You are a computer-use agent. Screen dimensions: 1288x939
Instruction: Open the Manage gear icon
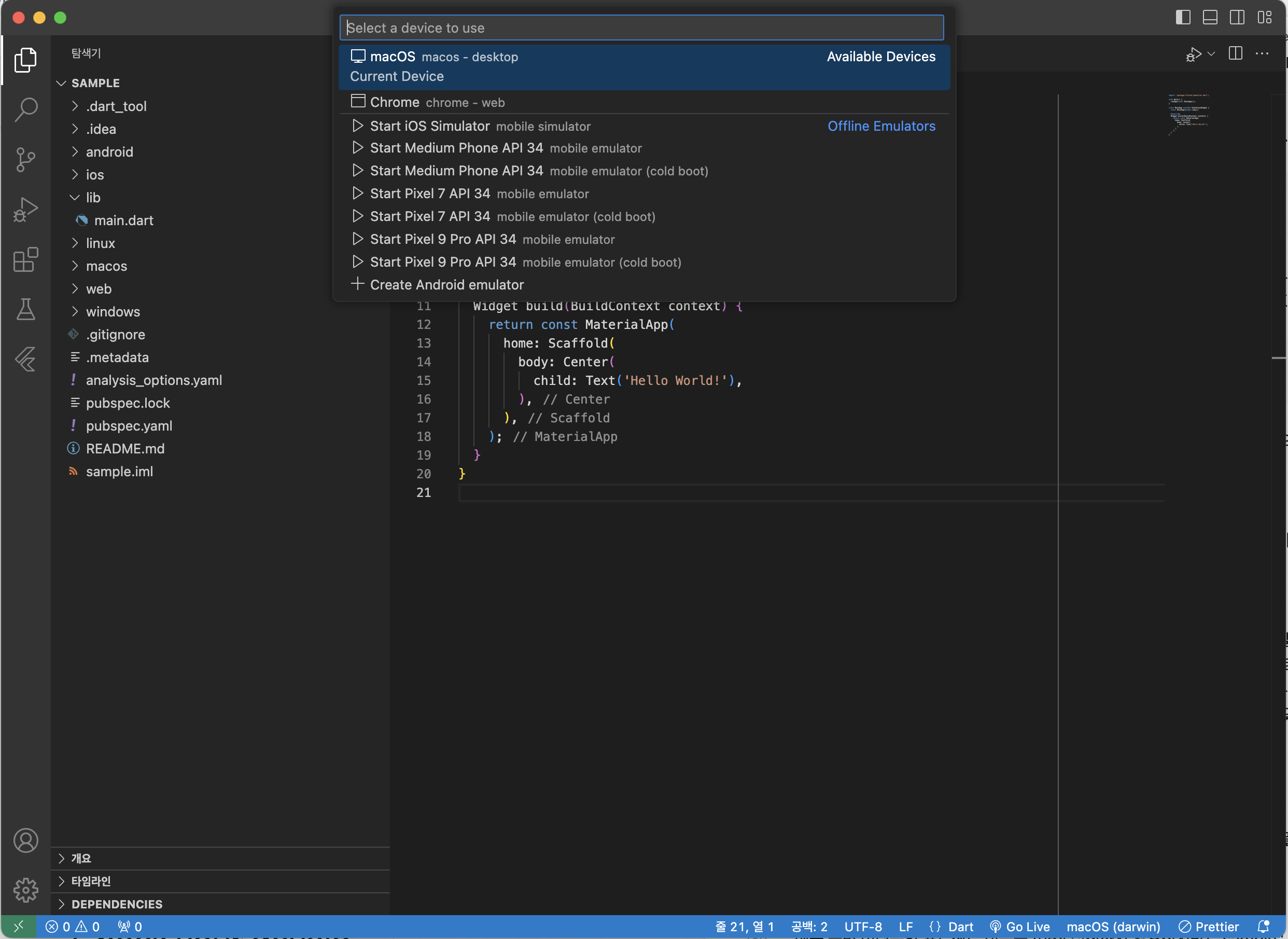point(25,890)
